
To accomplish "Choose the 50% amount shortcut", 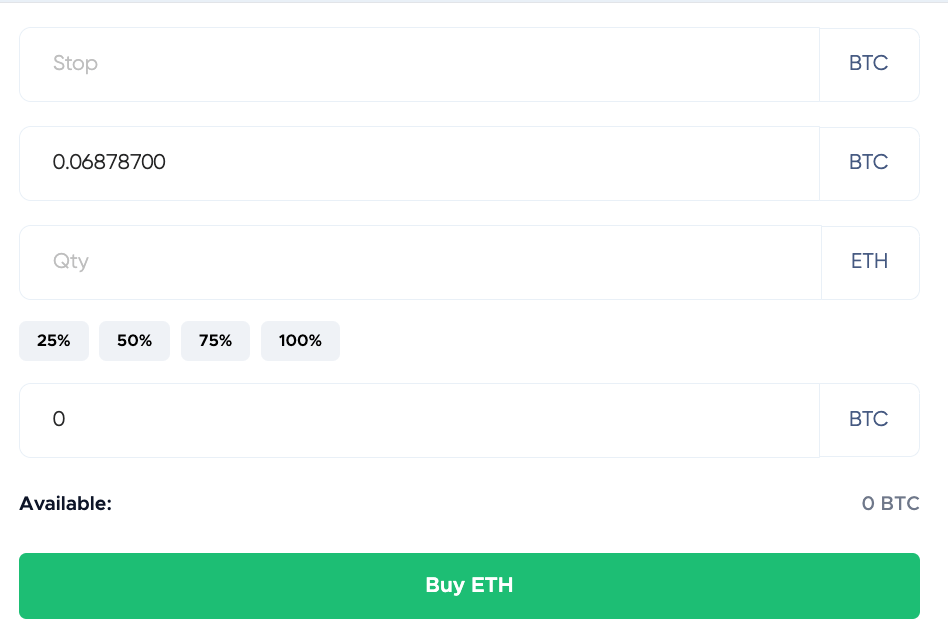I will pos(134,341).
